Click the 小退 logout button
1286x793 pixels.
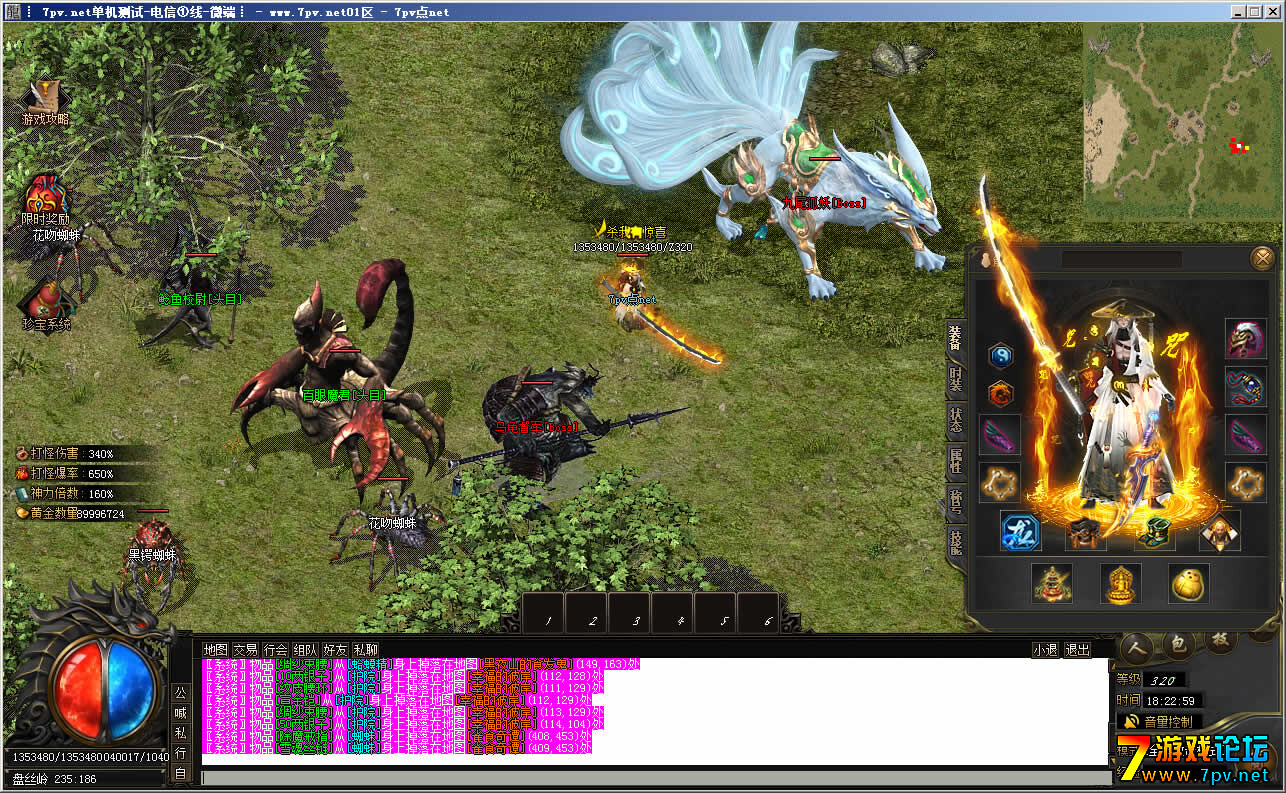pos(1046,650)
